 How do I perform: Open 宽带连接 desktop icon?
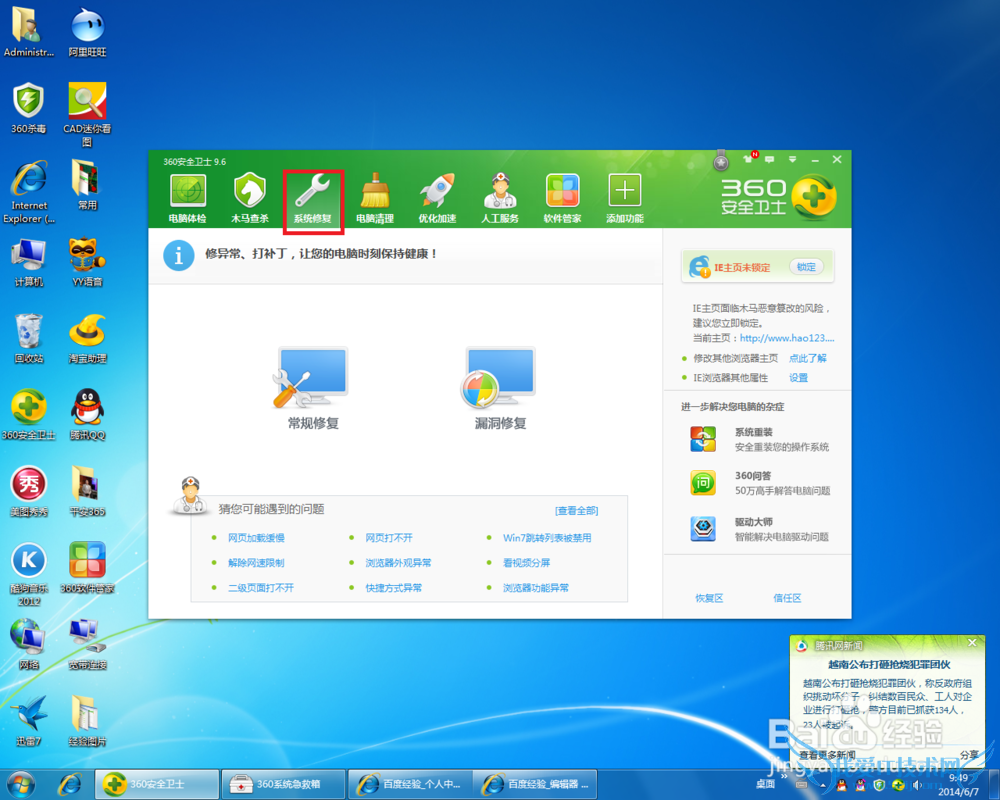tap(87, 644)
